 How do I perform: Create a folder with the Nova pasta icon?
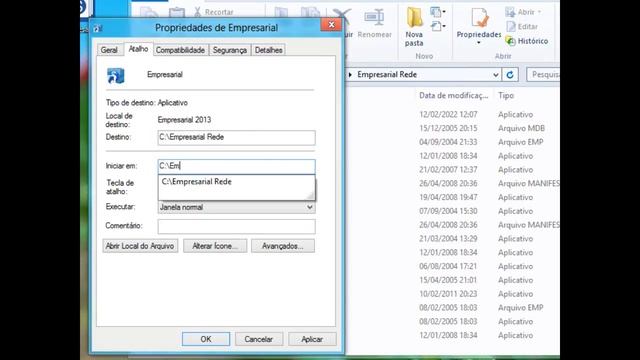pyautogui.click(x=414, y=18)
